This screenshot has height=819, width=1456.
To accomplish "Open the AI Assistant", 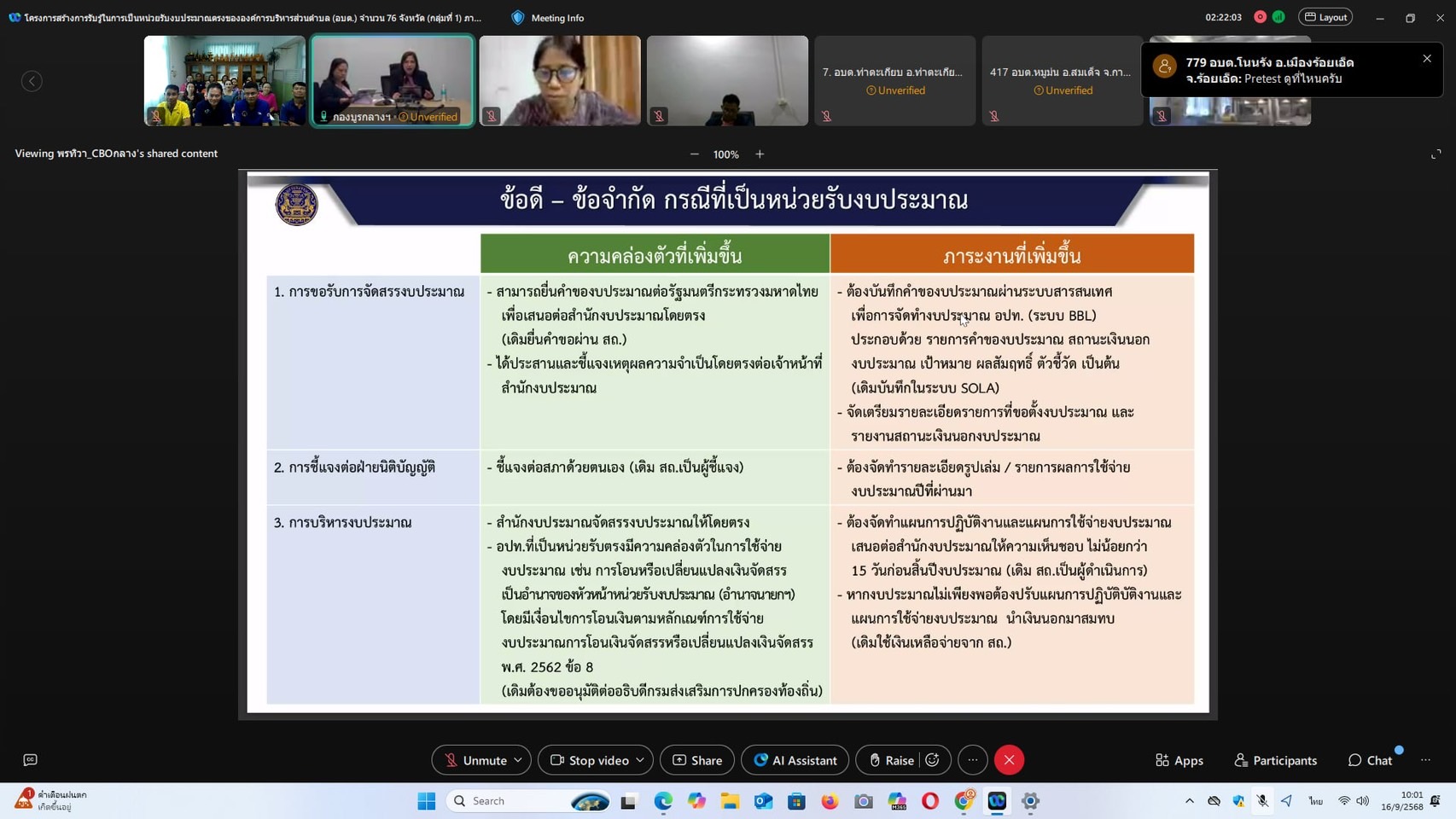I will 795,760.
